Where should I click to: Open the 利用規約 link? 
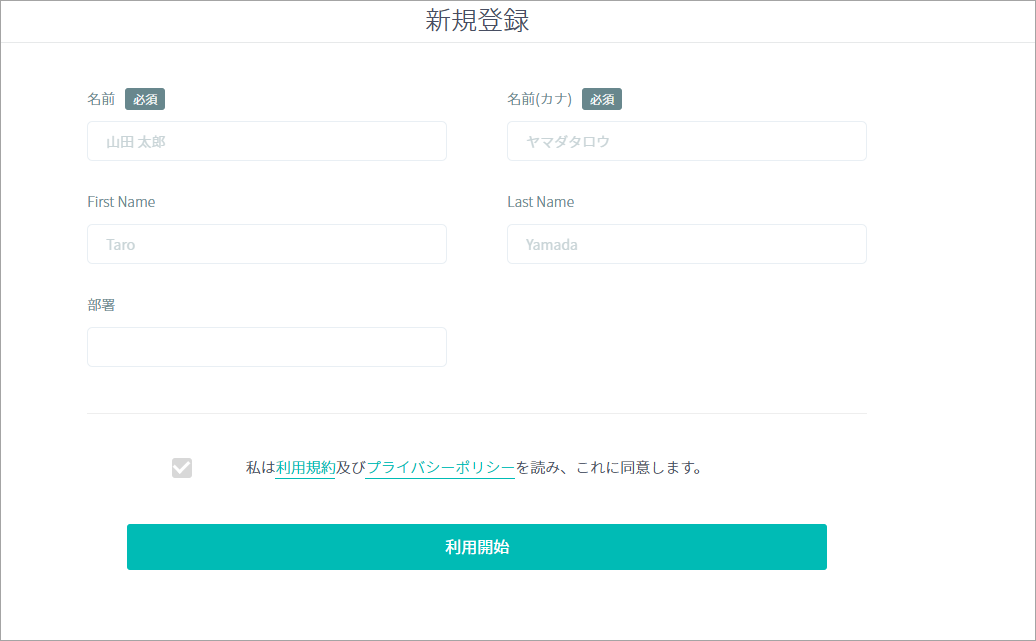(305, 468)
